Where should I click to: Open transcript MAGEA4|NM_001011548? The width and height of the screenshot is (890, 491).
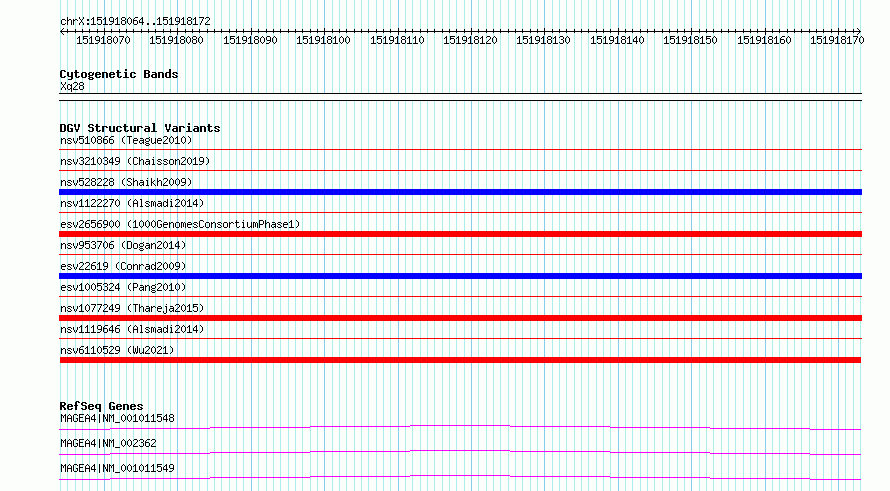(117, 419)
